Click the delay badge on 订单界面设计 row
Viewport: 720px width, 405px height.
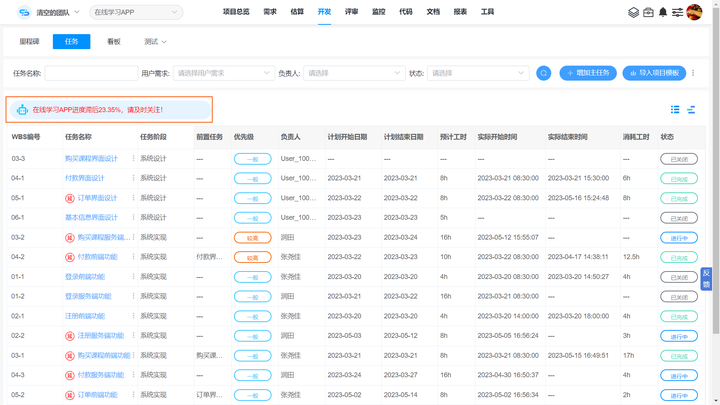pos(70,198)
